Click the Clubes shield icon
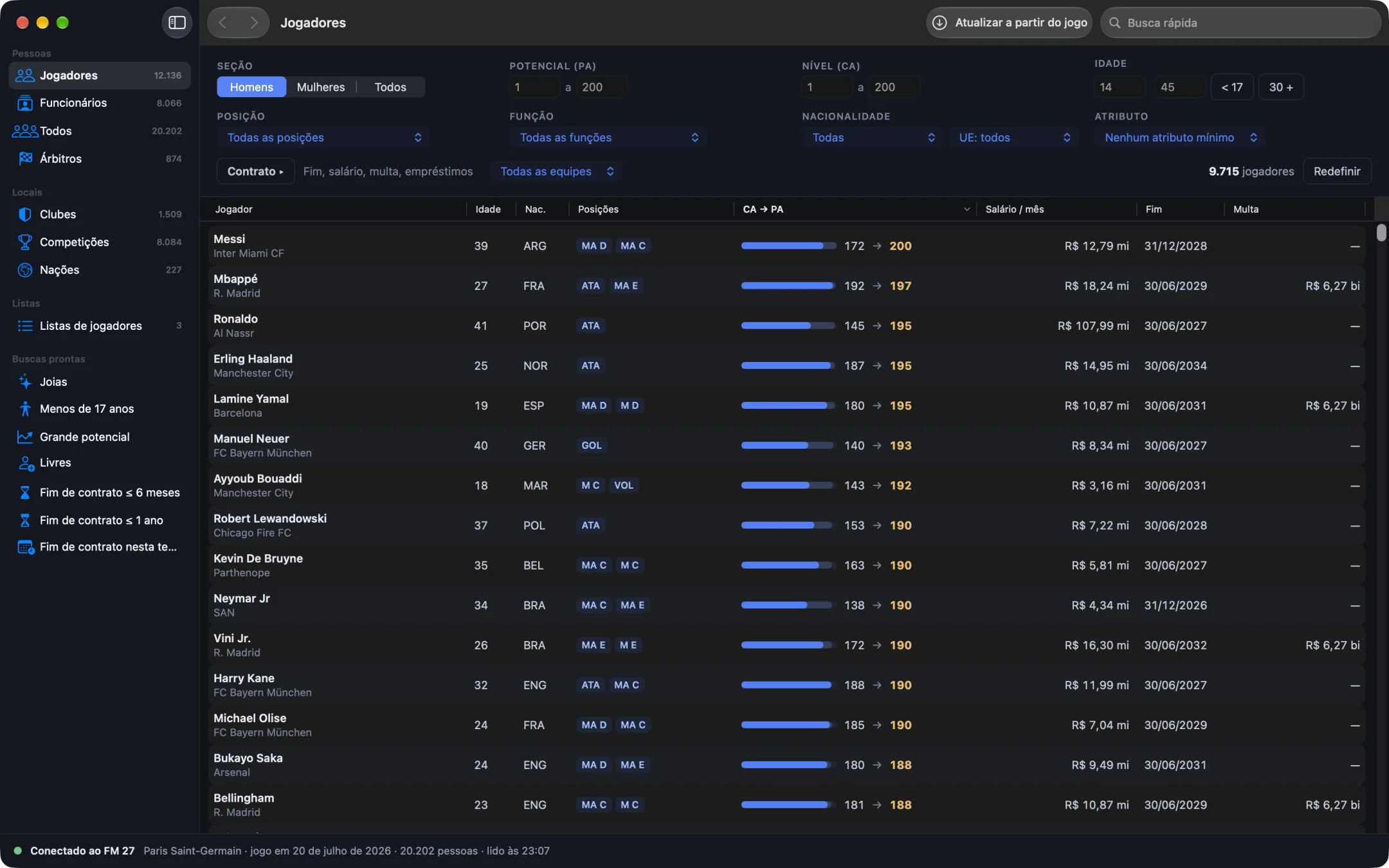 coord(25,214)
